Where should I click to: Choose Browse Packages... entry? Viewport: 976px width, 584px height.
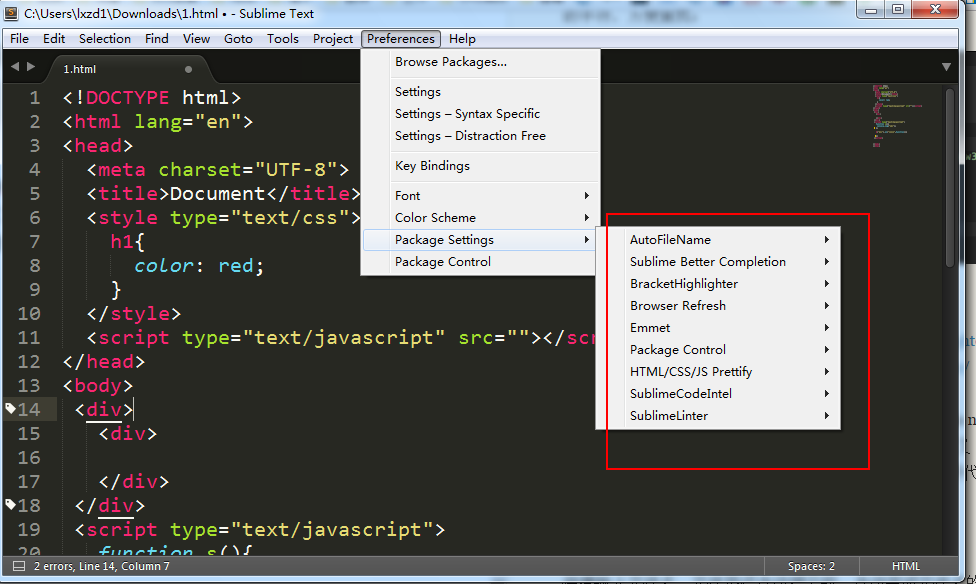coord(480,62)
